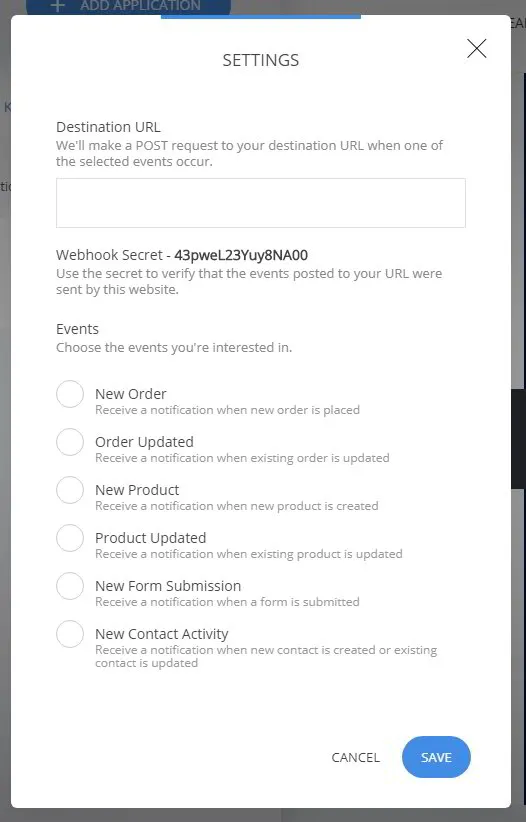The image size is (526, 822).
Task: Click the plus icon on Add Application
Action: (x=58, y=6)
